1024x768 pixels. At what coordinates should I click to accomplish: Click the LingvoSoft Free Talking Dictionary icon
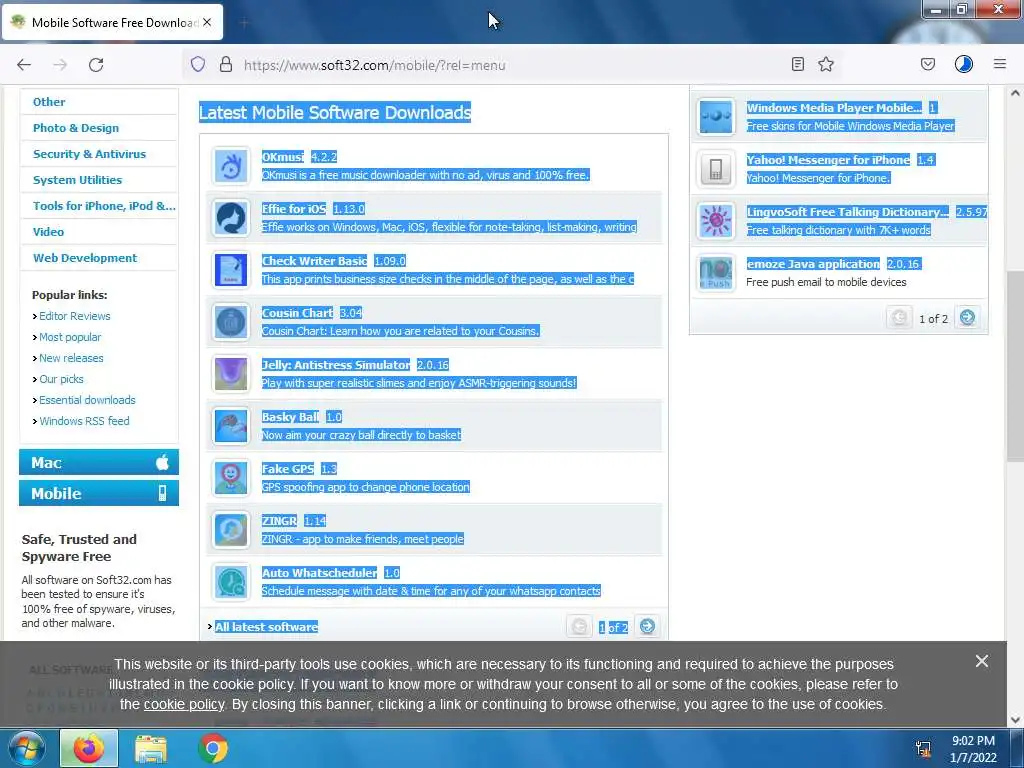(x=716, y=221)
